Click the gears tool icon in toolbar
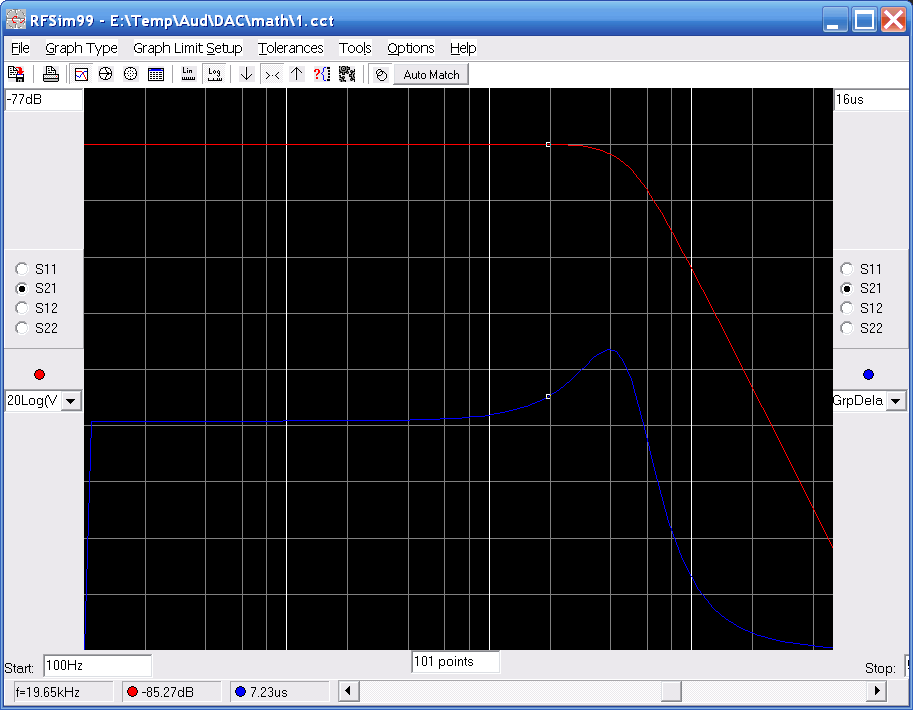Image resolution: width=913 pixels, height=710 pixels. click(x=347, y=74)
